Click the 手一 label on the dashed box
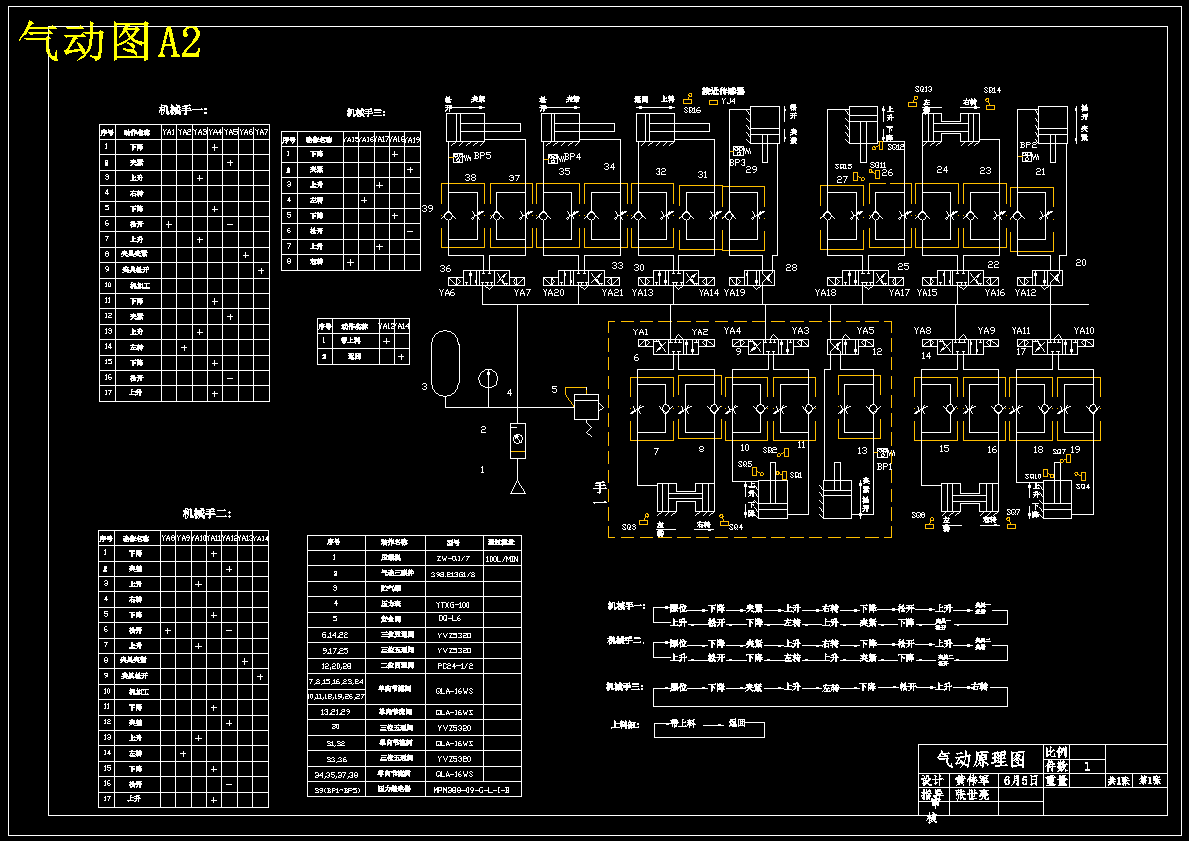Viewport: 1189px width, 841px height. [600, 494]
